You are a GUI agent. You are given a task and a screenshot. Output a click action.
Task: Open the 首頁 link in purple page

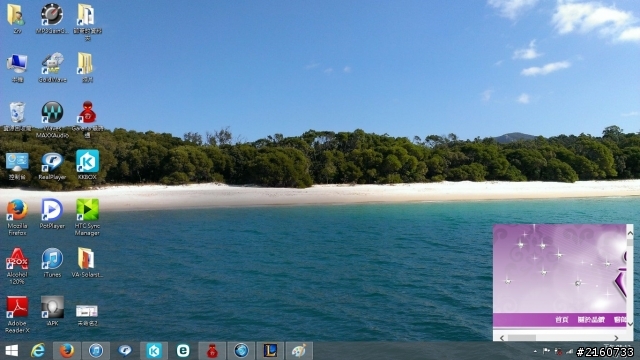(562, 320)
